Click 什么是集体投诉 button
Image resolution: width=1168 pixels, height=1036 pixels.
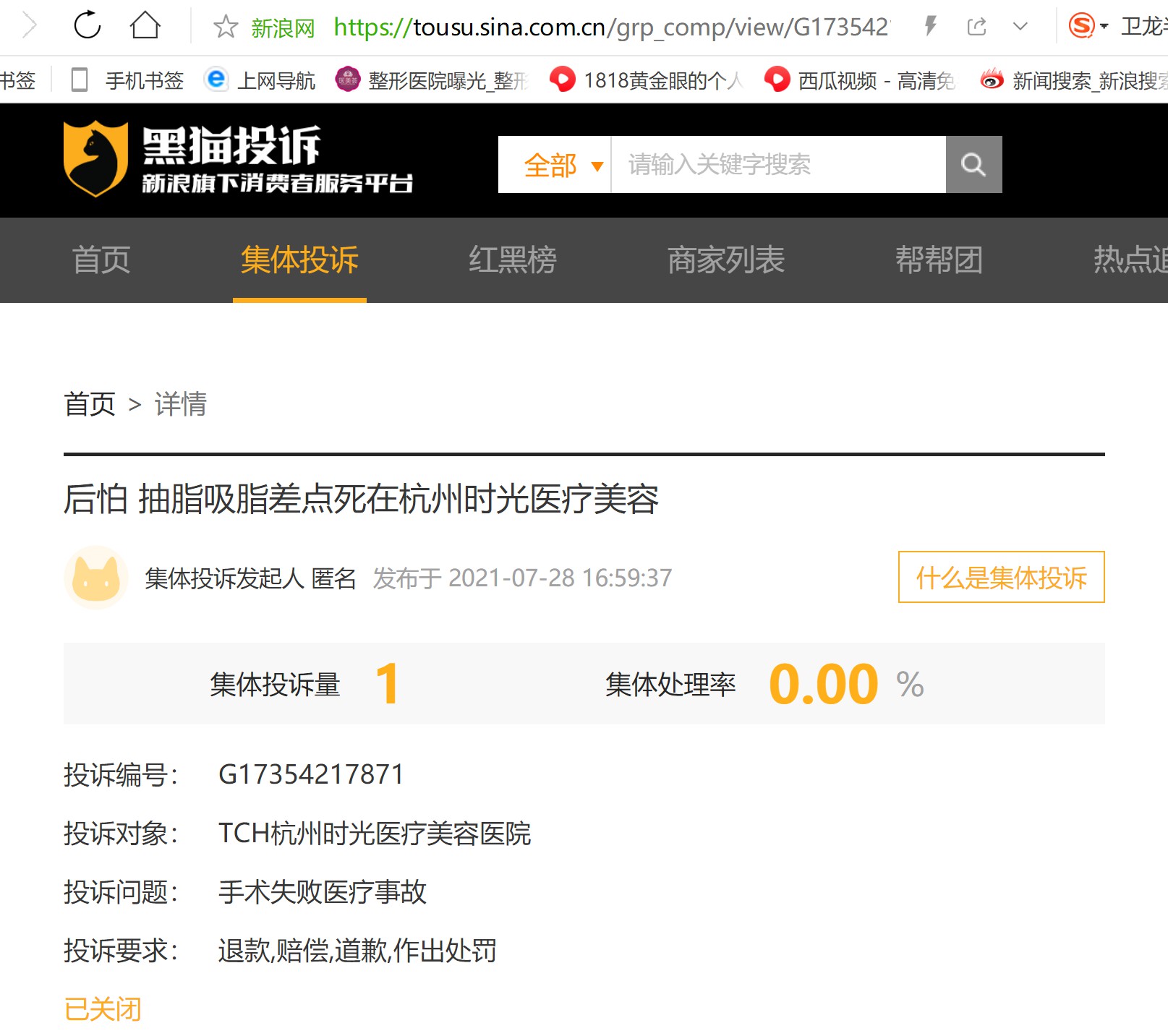1001,577
